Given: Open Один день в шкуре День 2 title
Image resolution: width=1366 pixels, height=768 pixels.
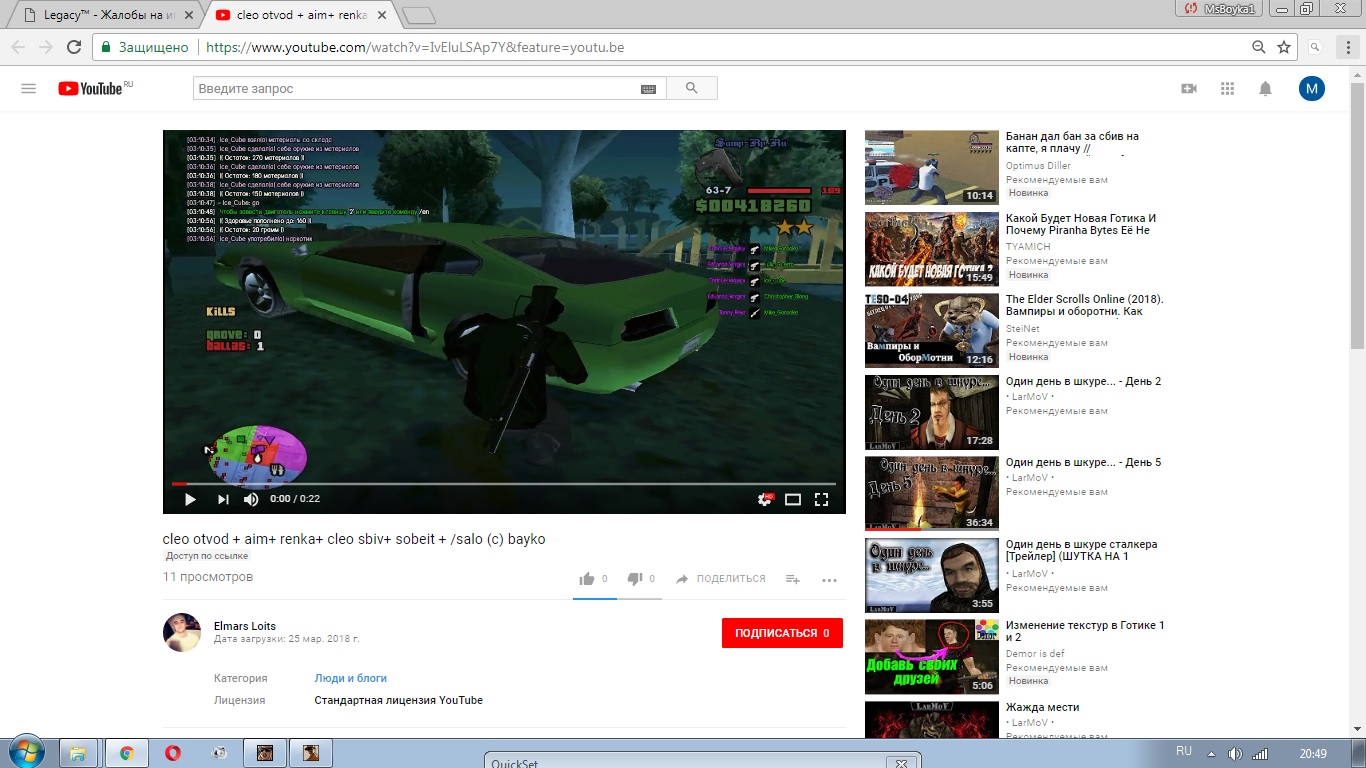Looking at the screenshot, I should [x=1083, y=381].
